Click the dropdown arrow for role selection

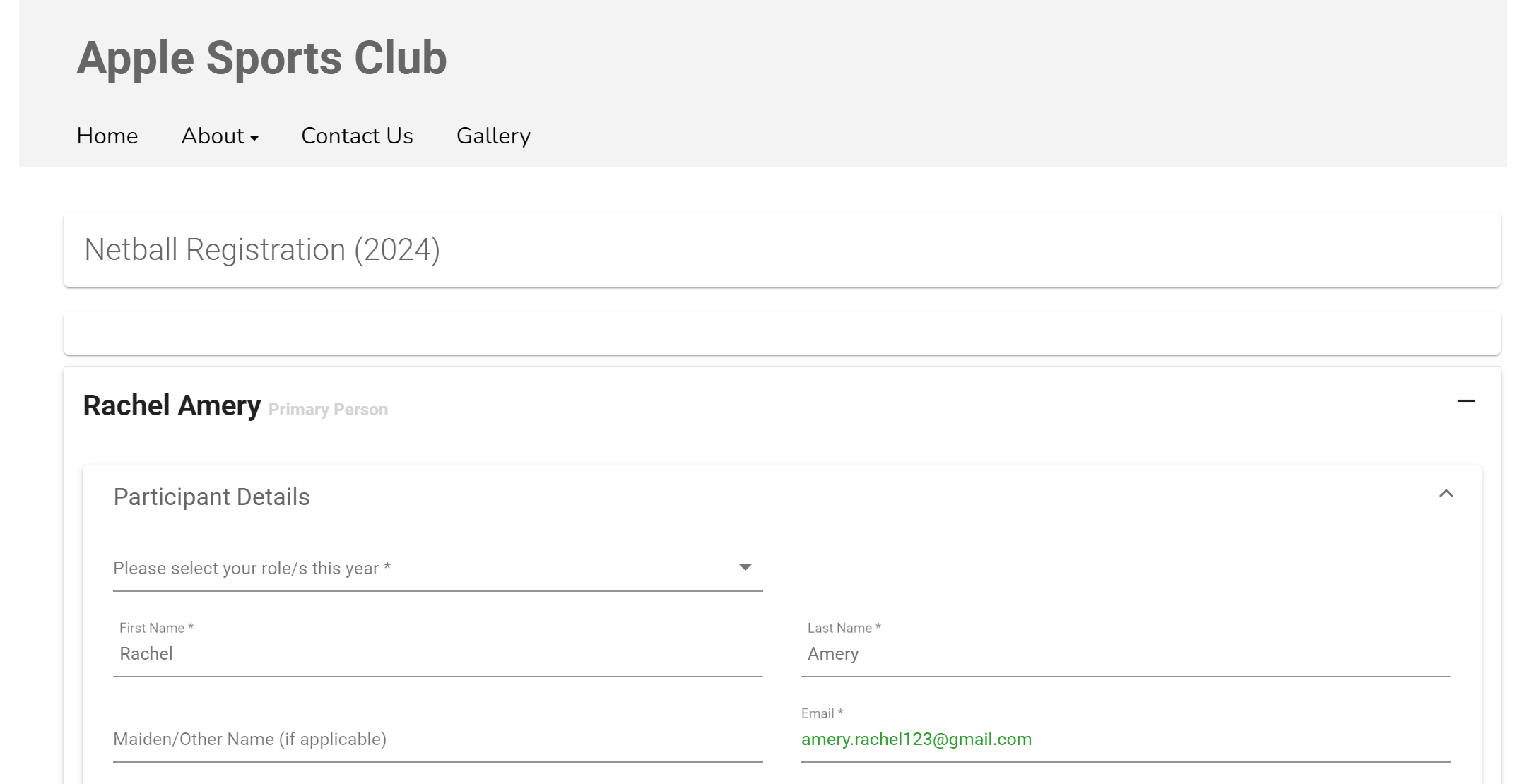pos(745,568)
